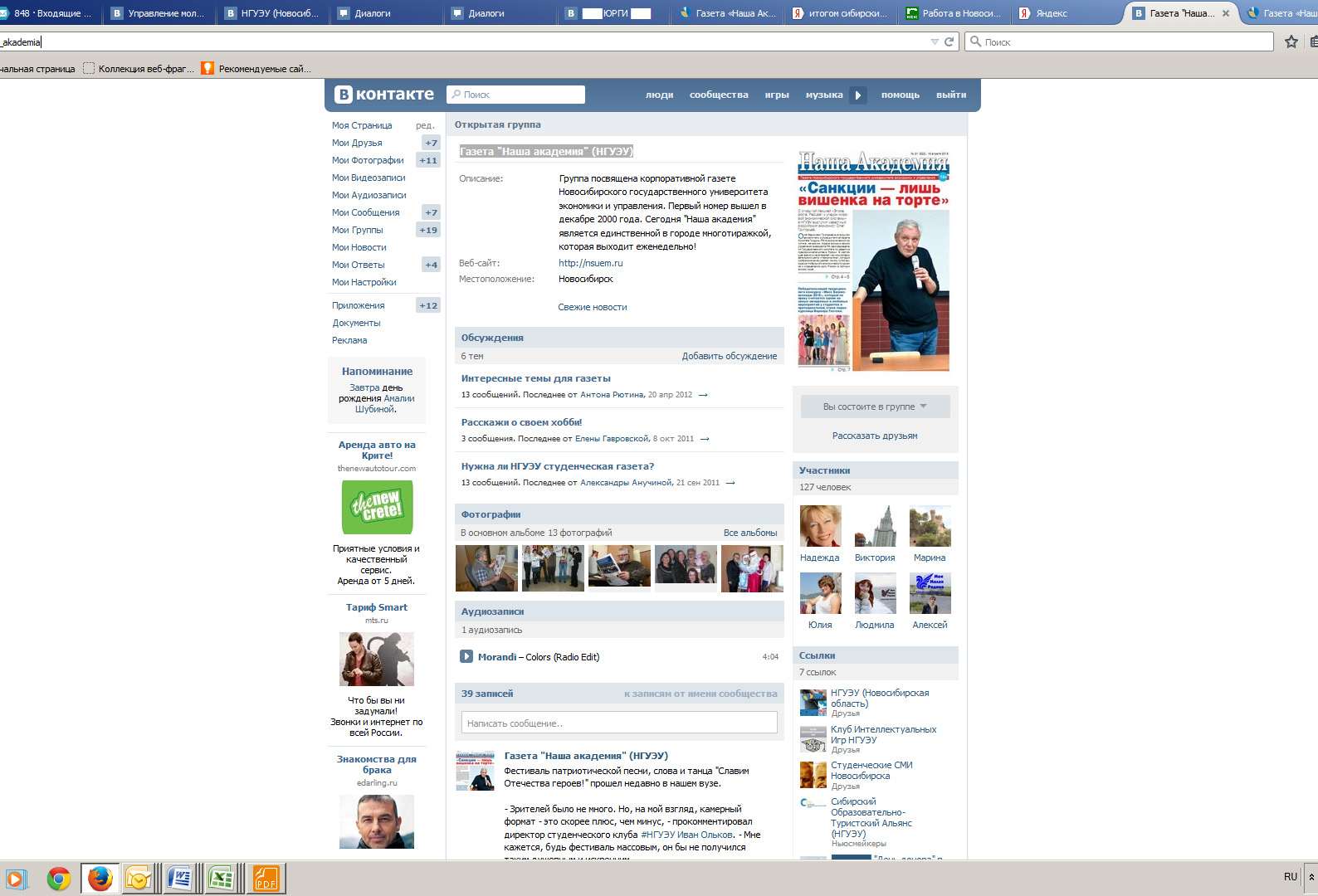Click помощь in the header menu
The image size is (1318, 896).
901,95
